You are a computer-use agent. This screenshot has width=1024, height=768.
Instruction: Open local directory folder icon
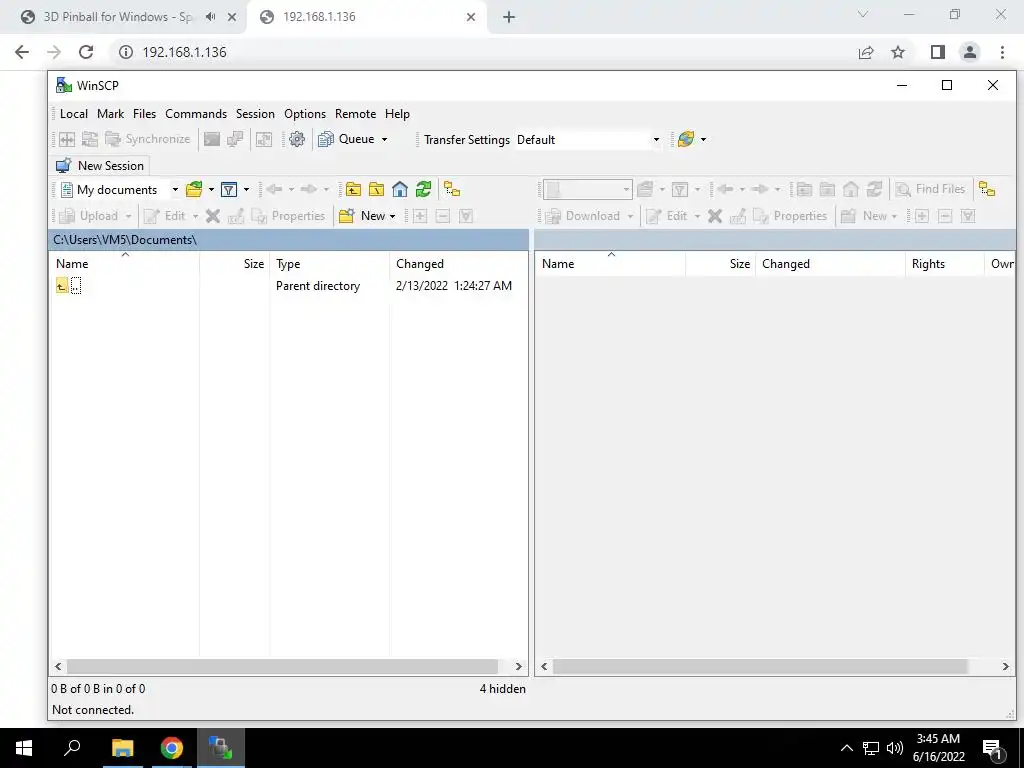click(194, 189)
